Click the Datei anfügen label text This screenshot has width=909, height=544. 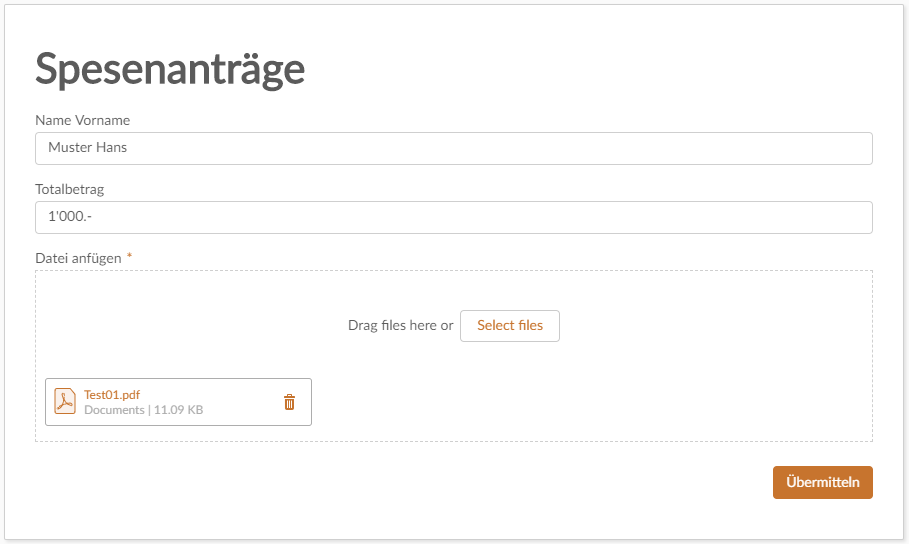78,258
